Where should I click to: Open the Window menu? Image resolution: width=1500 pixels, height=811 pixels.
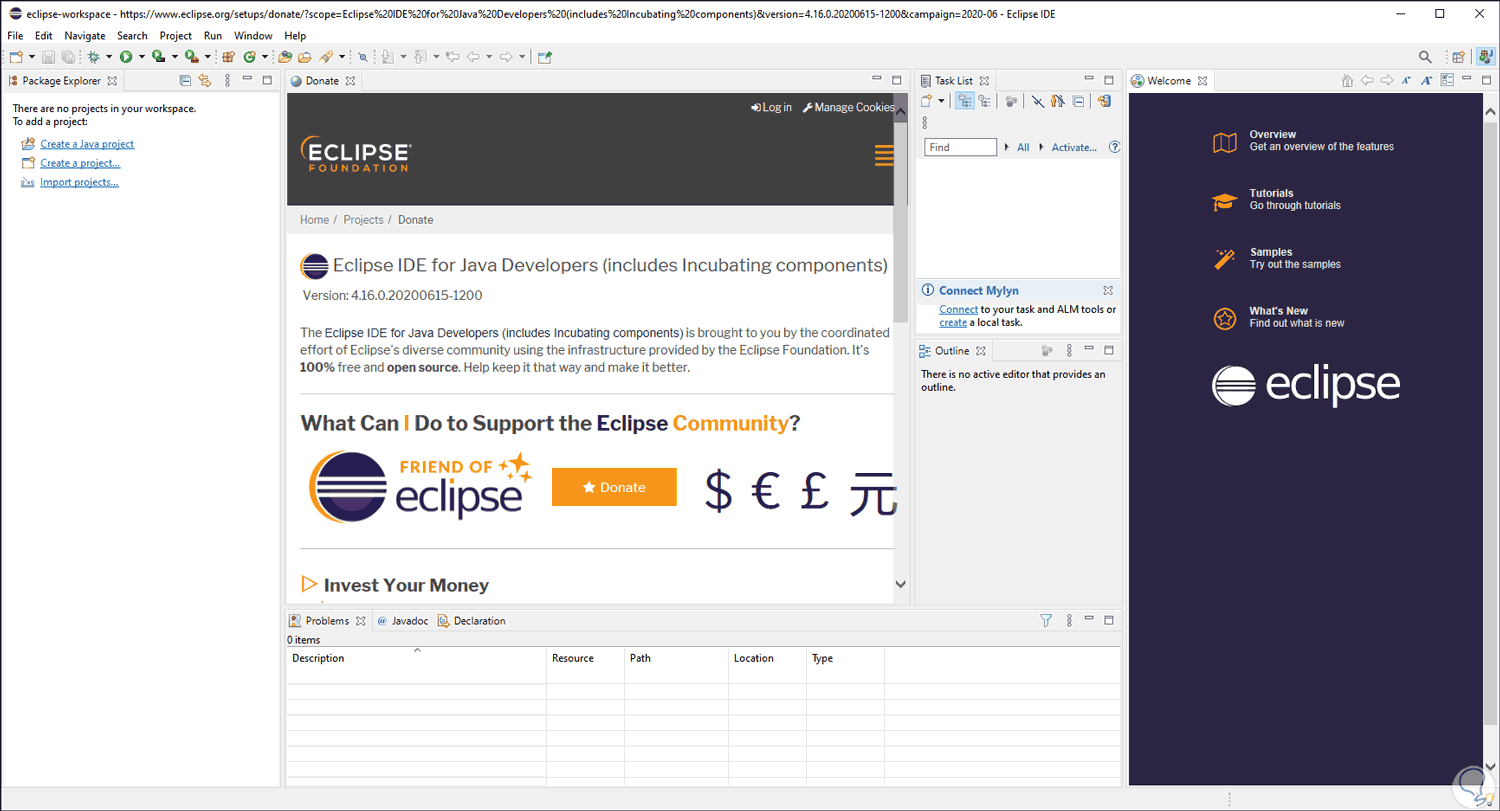[x=253, y=36]
